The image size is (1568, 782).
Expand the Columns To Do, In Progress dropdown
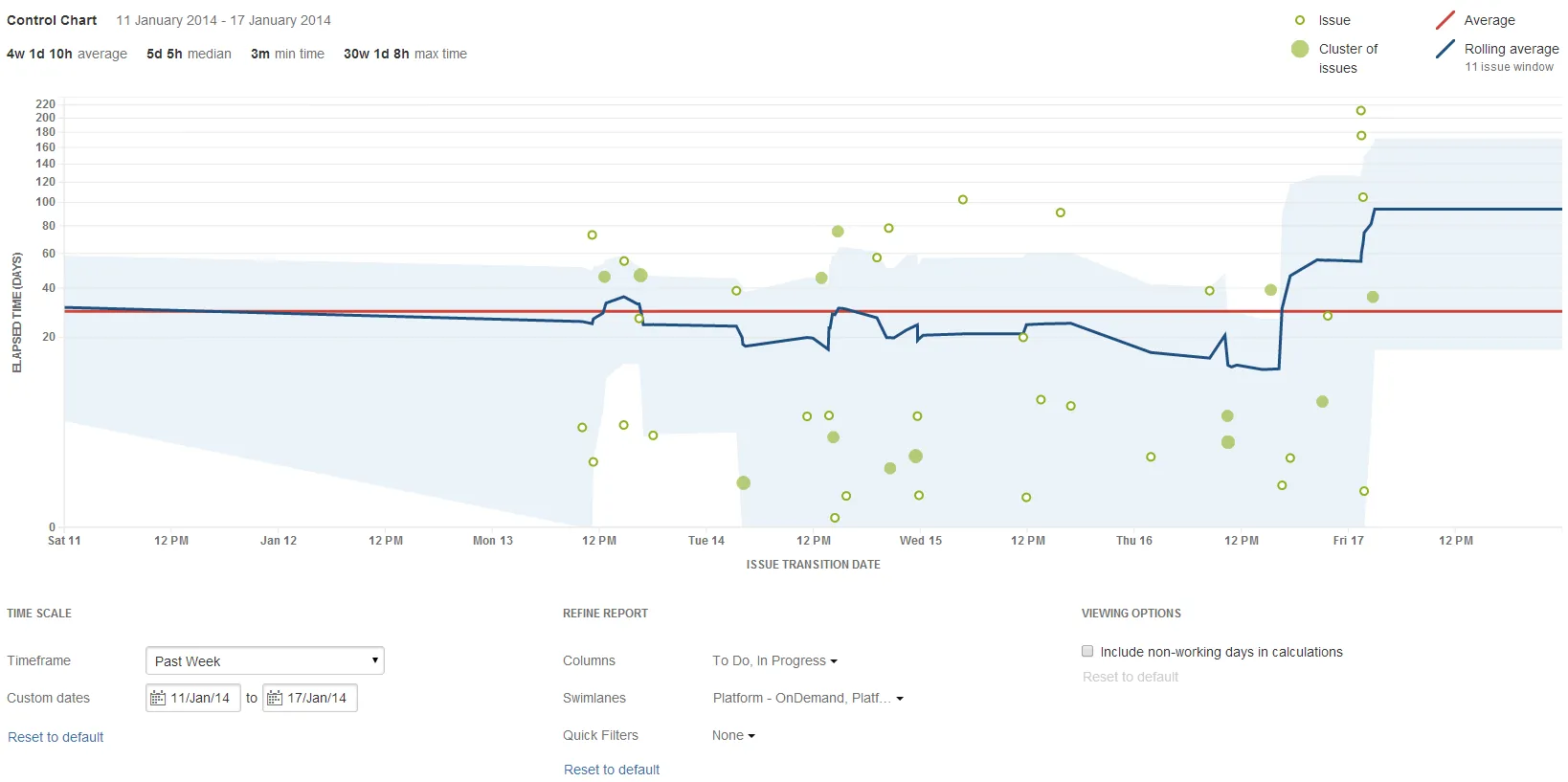pos(775,660)
